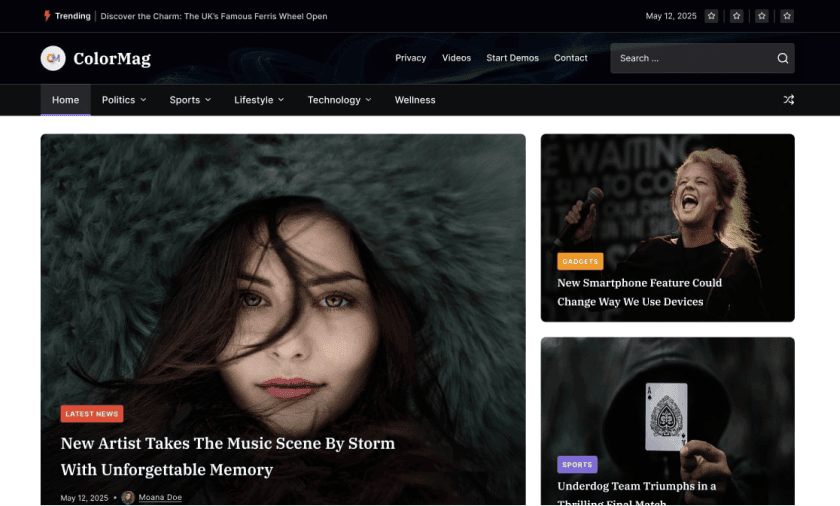Screen dimensions: 840x506
Task: Open the Wellness menu item
Action: pos(415,100)
